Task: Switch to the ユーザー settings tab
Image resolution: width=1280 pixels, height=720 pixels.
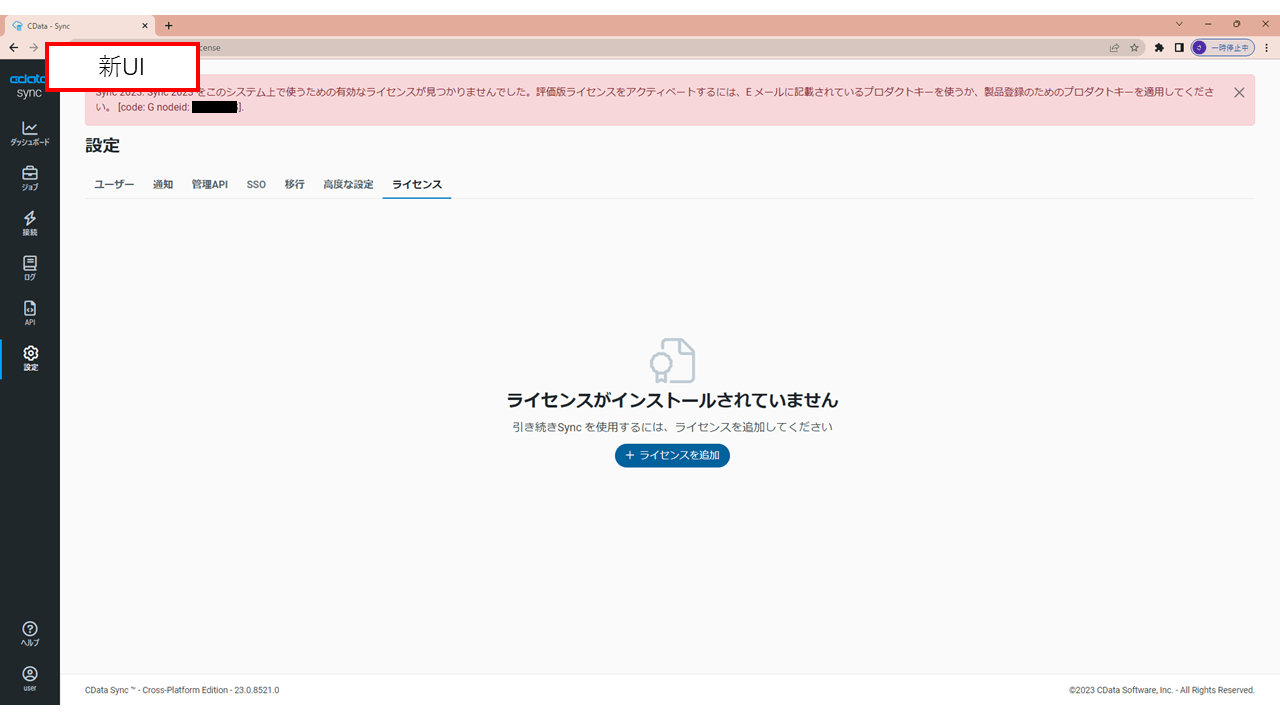Action: point(113,184)
